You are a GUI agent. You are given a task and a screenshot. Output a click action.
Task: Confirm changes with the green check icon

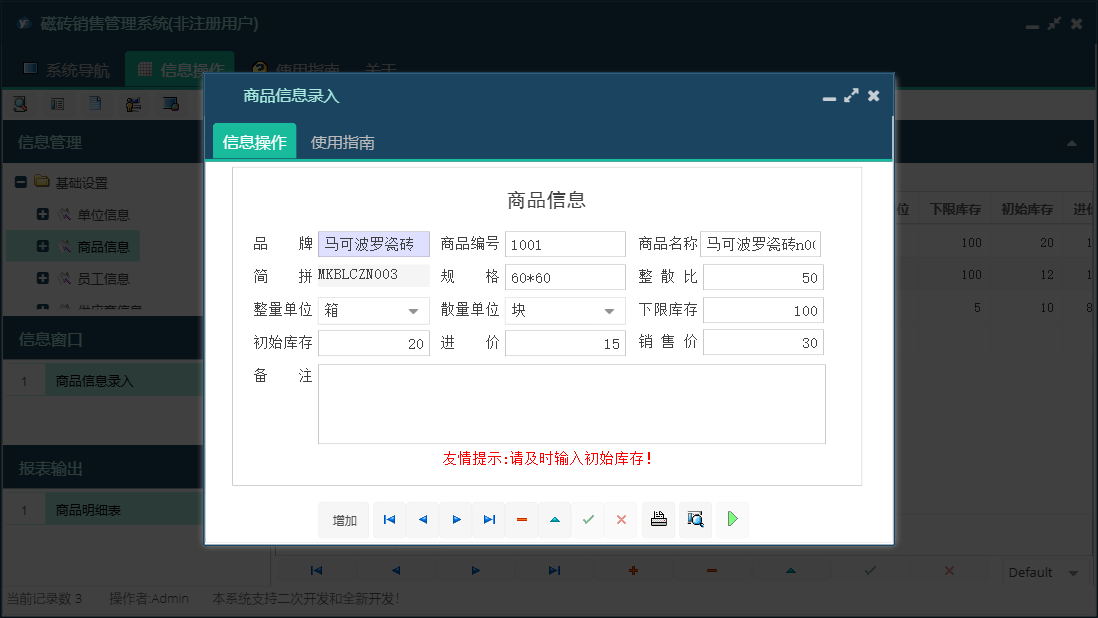click(x=588, y=519)
